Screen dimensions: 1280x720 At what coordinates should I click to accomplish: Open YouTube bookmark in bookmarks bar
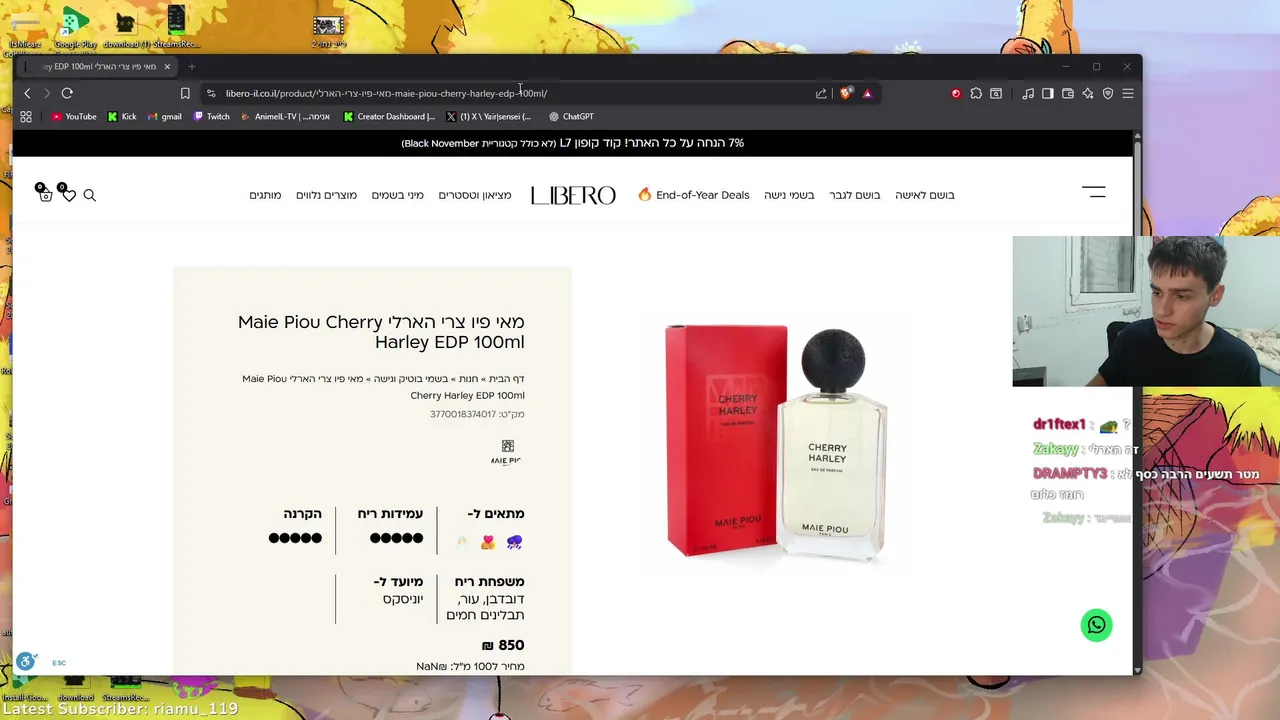click(x=74, y=117)
